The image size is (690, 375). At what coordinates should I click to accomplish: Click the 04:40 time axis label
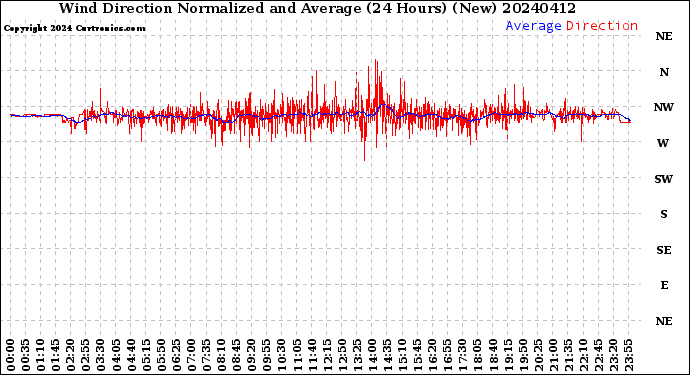pos(131,355)
